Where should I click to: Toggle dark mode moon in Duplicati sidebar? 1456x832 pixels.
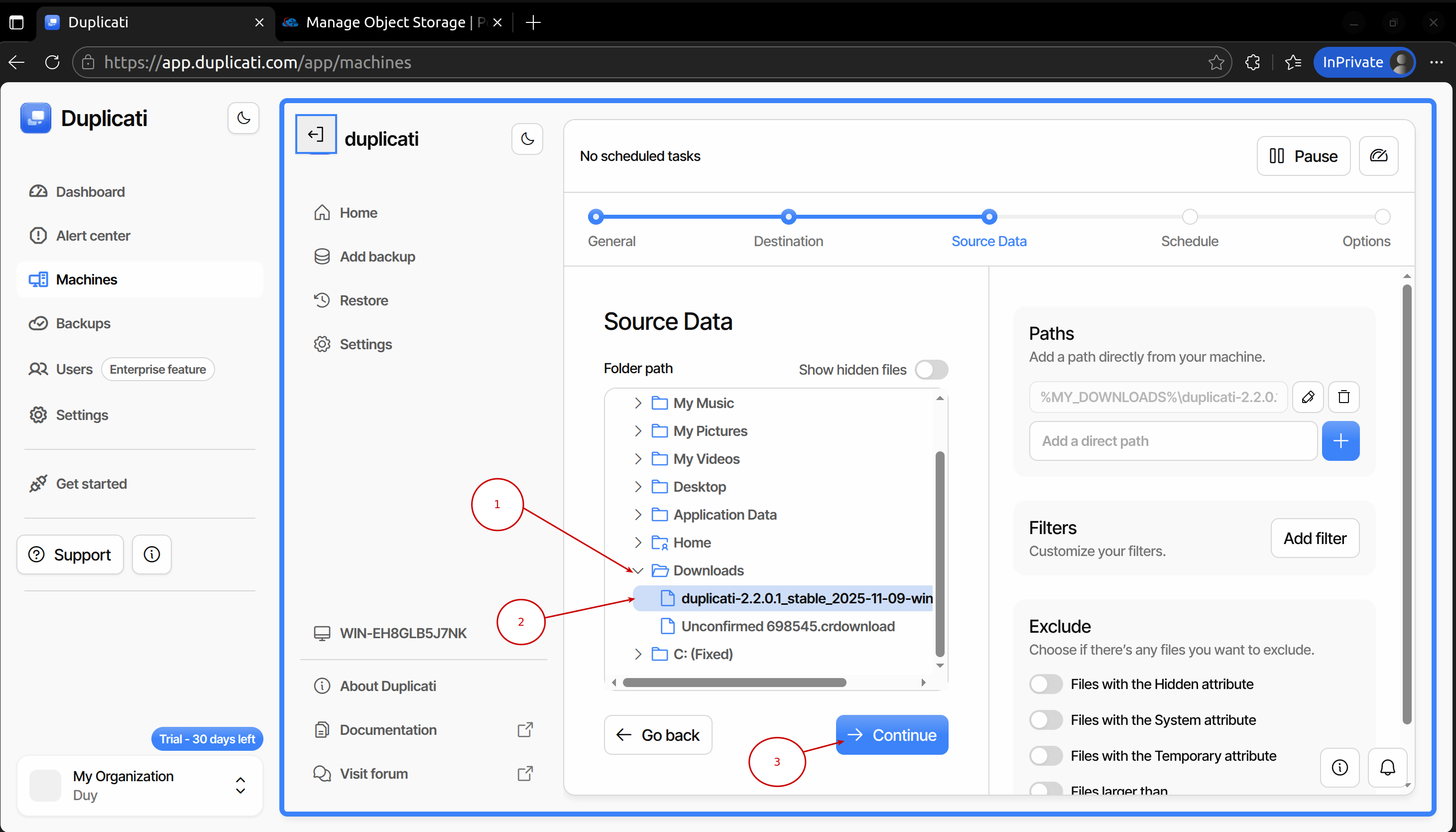click(x=243, y=118)
